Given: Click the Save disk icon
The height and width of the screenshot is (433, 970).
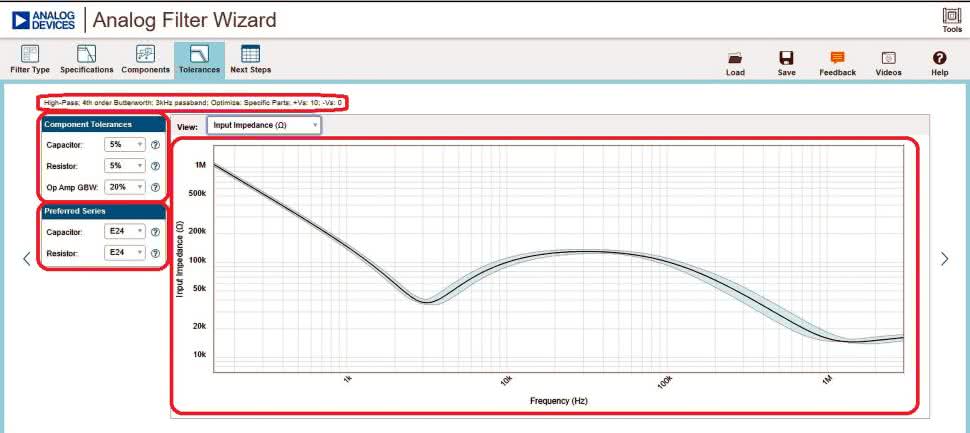Looking at the screenshot, I should pyautogui.click(x=786, y=59).
